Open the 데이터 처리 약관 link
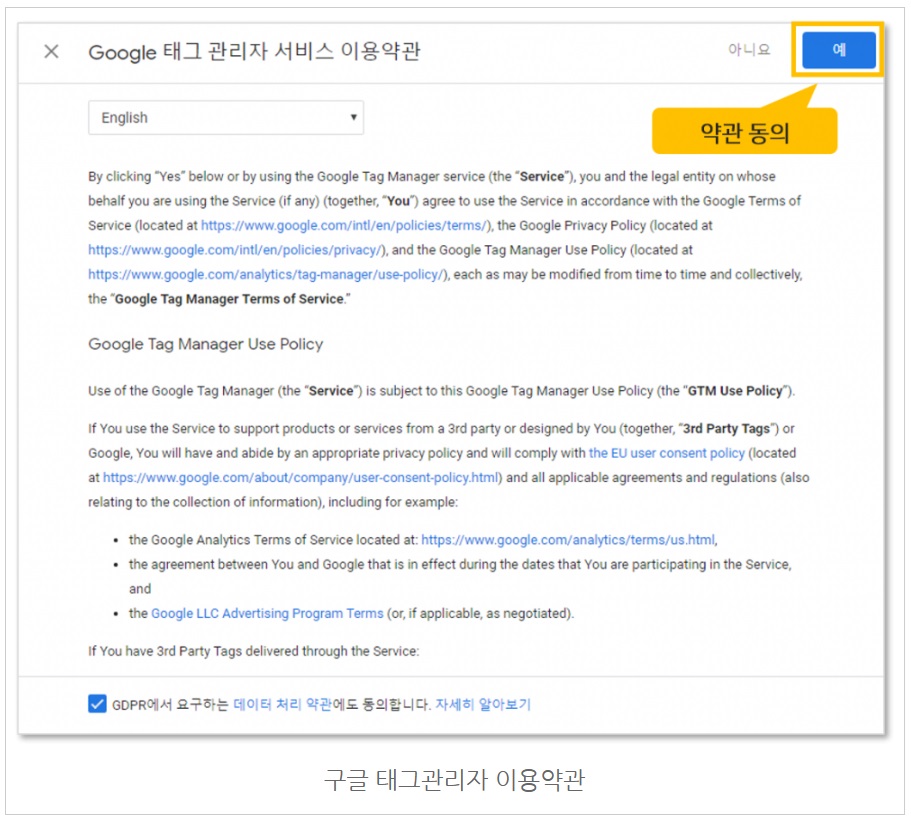The width and height of the screenshot is (911, 822). tap(282, 704)
